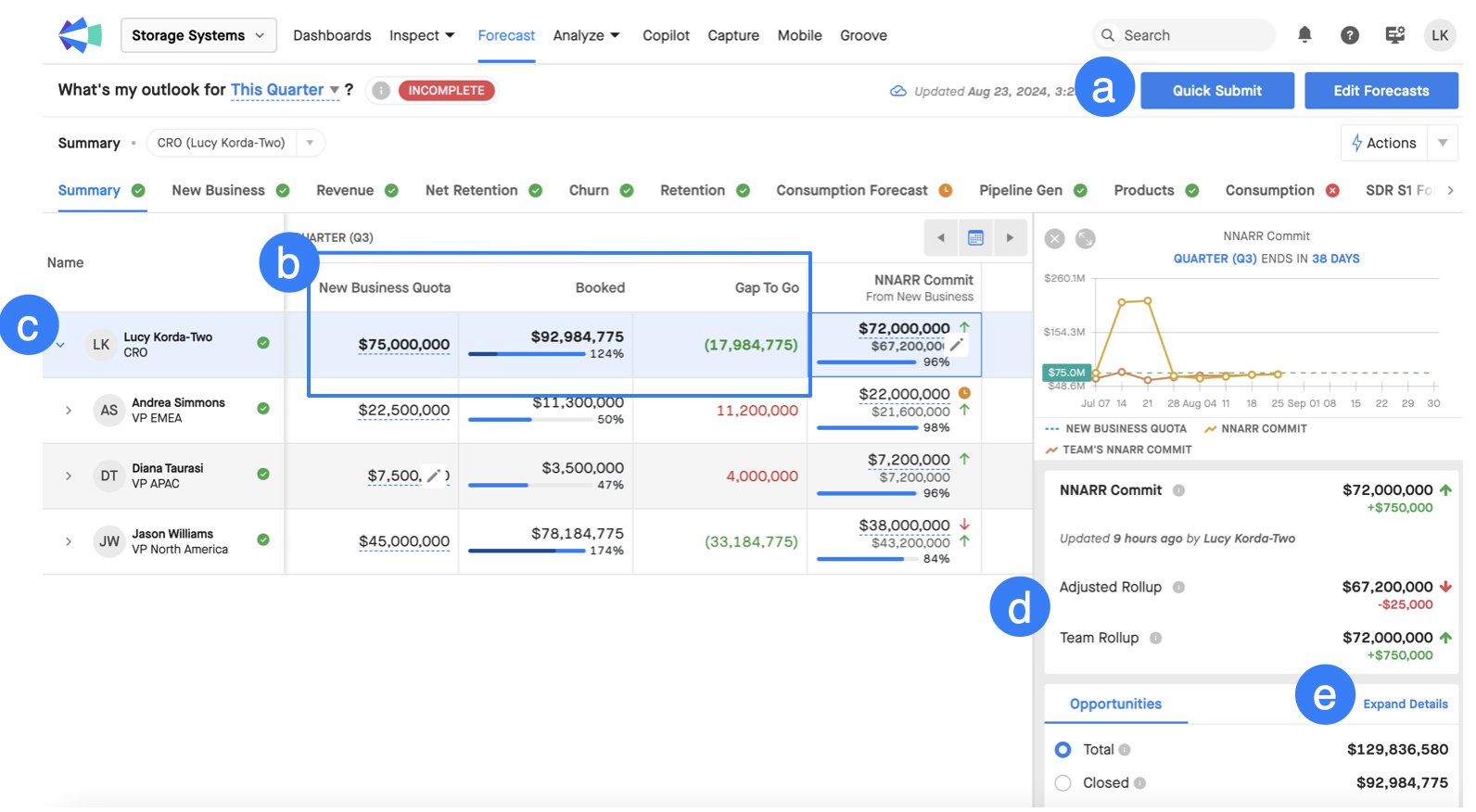Open the Analyze menu dropdown
This screenshot has height=812, width=1476.
pos(586,35)
